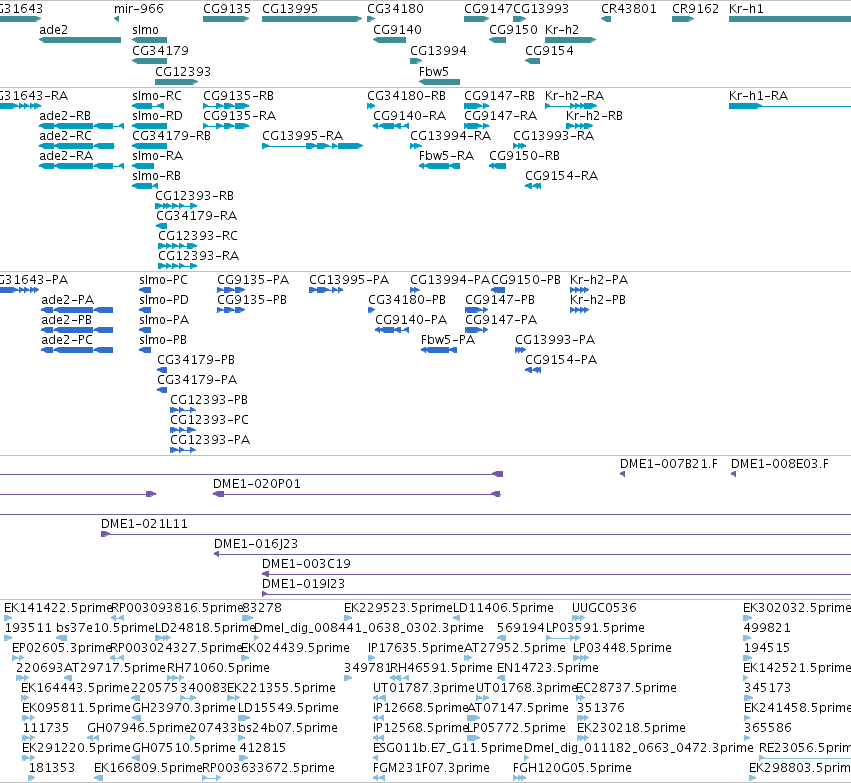Viewport: 851px width, 783px height.
Task: Select protein CG34179-PA
Action: coord(197,379)
